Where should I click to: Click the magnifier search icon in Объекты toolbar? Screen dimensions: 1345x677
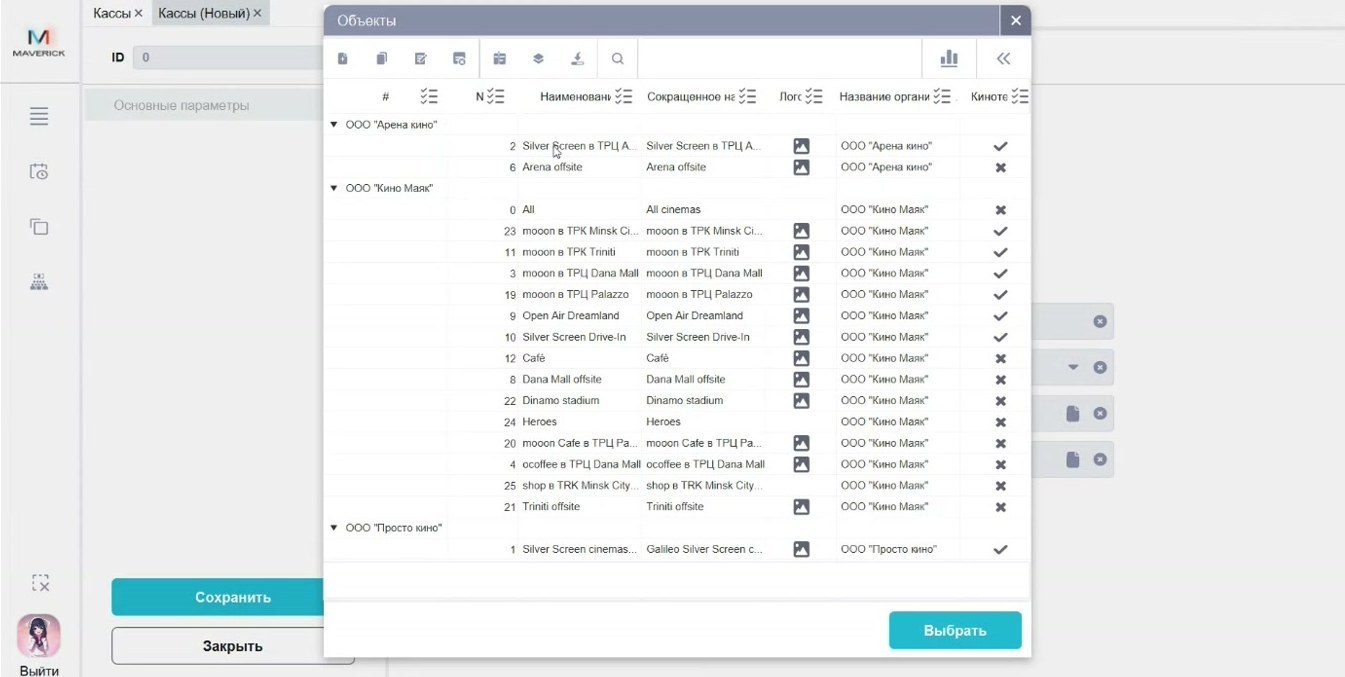point(618,59)
